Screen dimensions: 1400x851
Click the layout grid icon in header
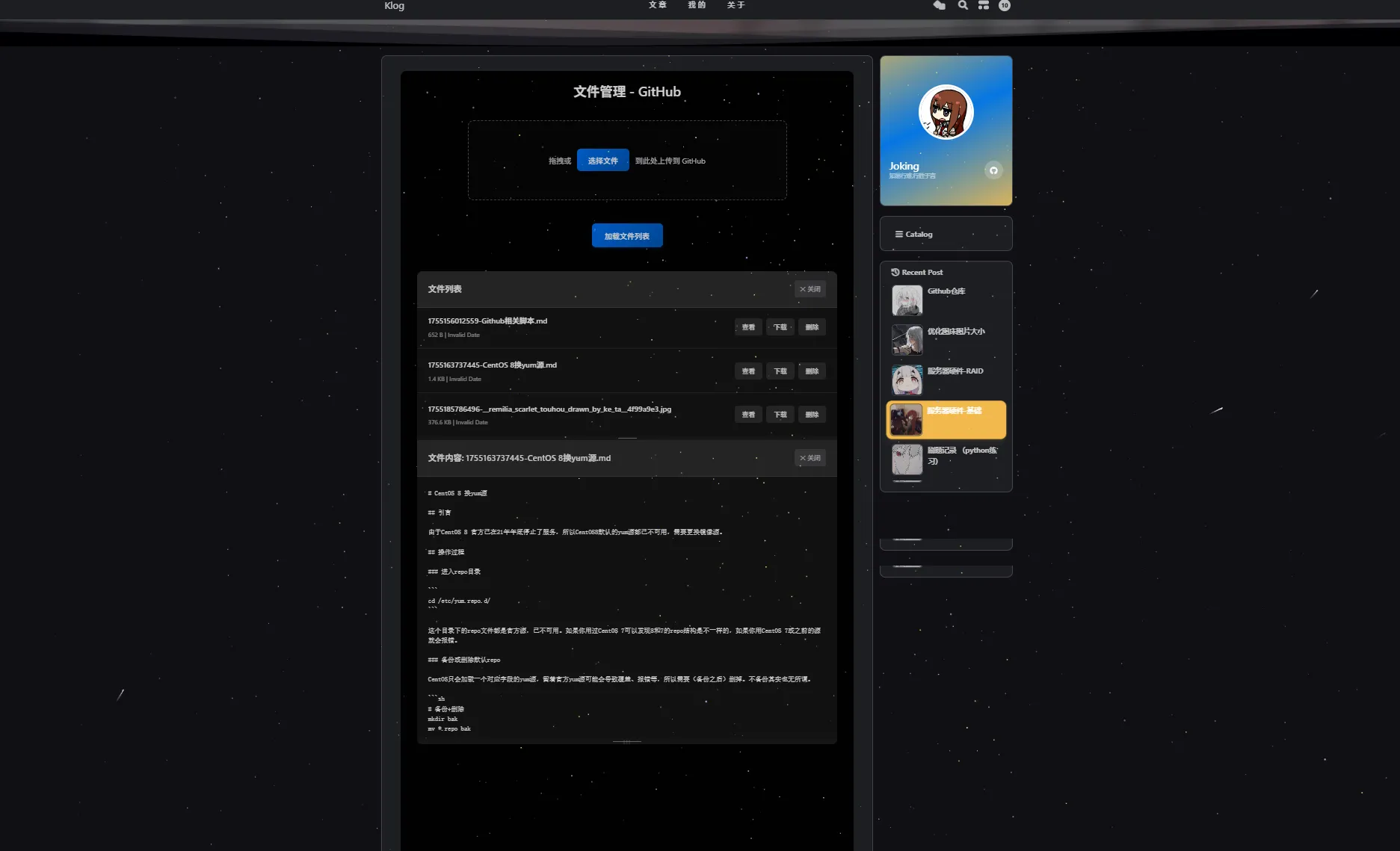point(984,5)
